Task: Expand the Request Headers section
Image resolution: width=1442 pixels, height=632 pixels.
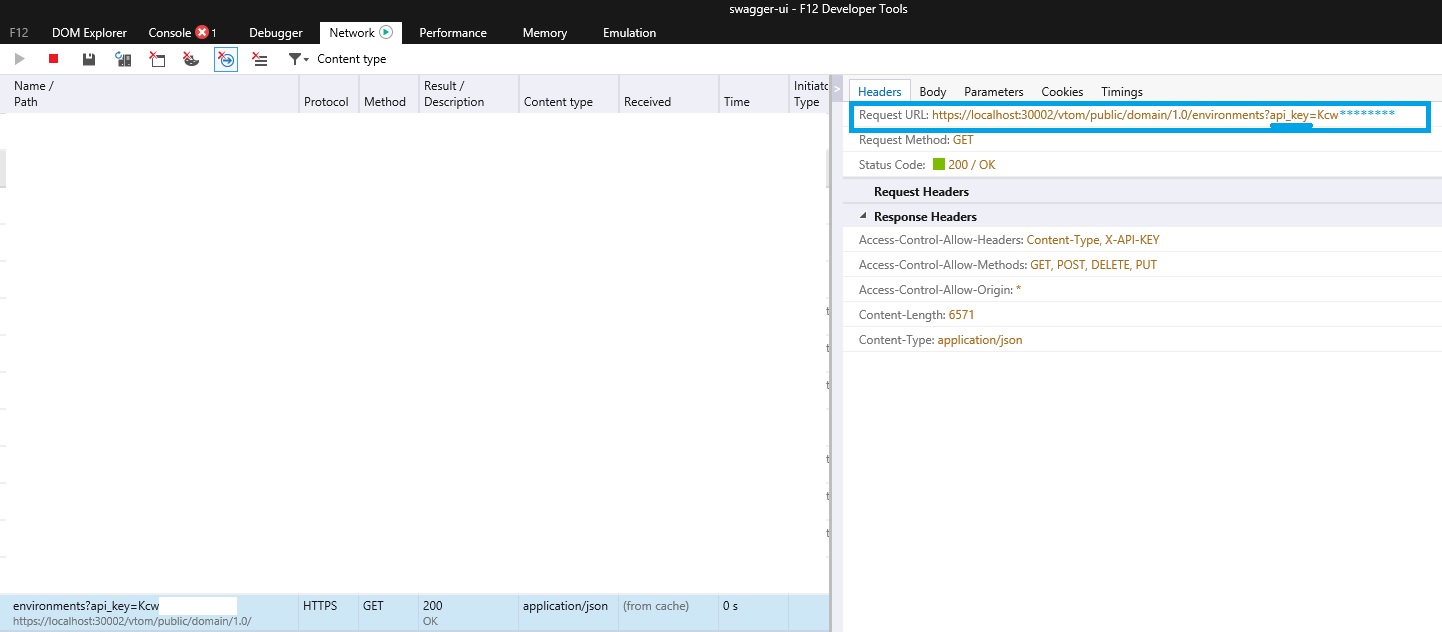Action: (921, 191)
